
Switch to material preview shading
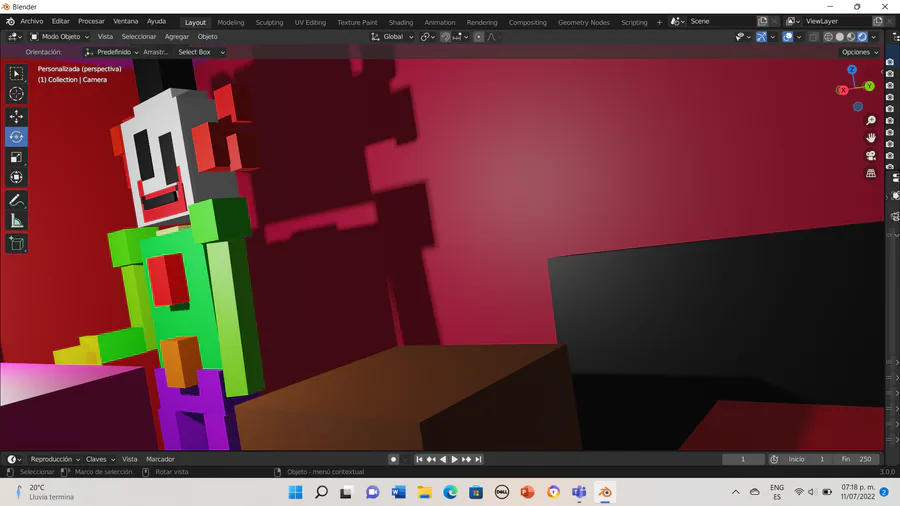[x=851, y=37]
